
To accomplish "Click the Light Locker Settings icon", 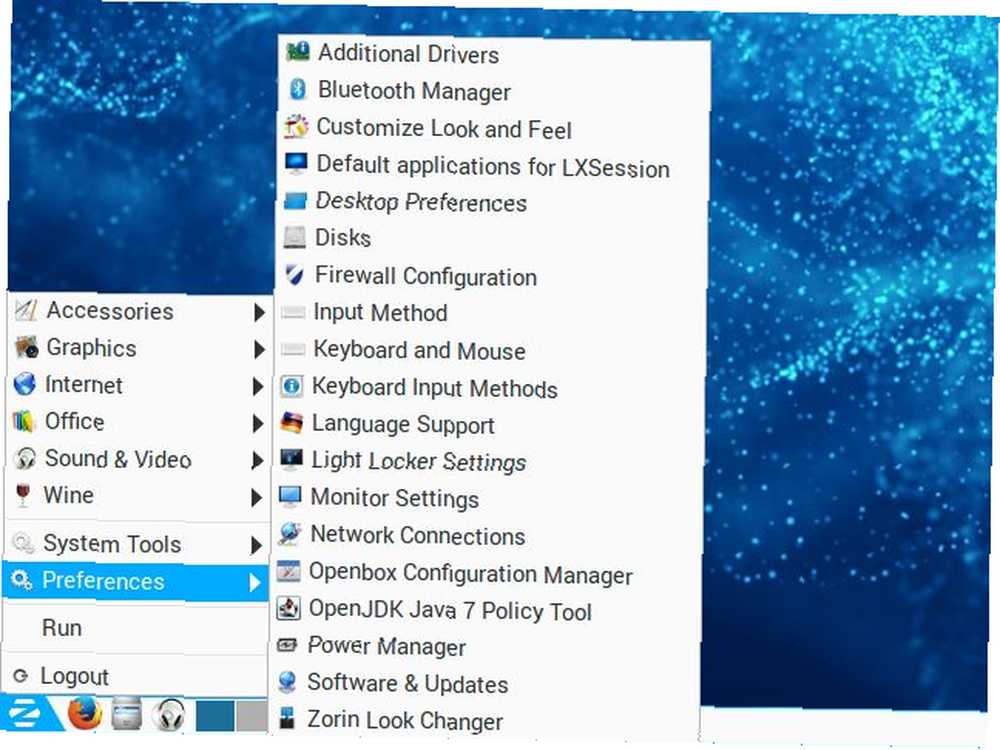I will click(291, 459).
